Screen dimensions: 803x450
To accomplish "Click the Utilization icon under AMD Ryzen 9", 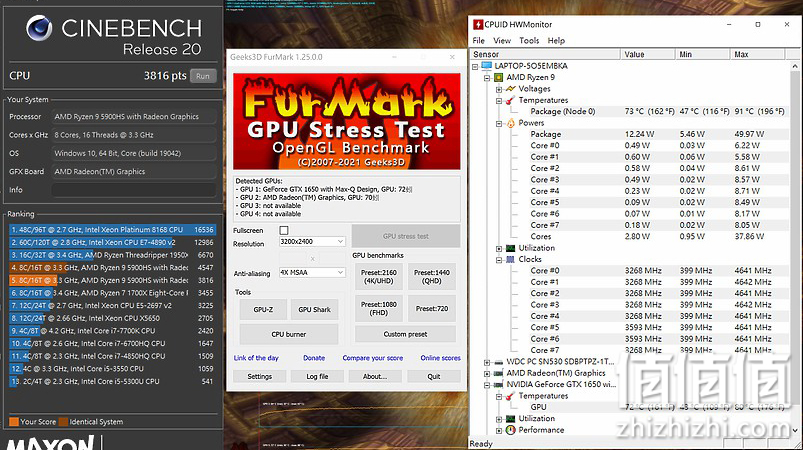I will pyautogui.click(x=511, y=248).
